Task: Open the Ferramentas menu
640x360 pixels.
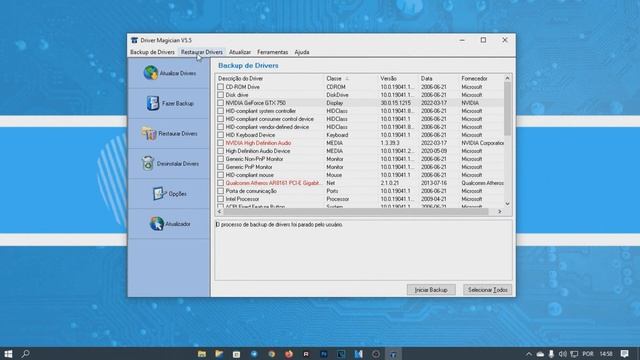Action: pos(273,52)
